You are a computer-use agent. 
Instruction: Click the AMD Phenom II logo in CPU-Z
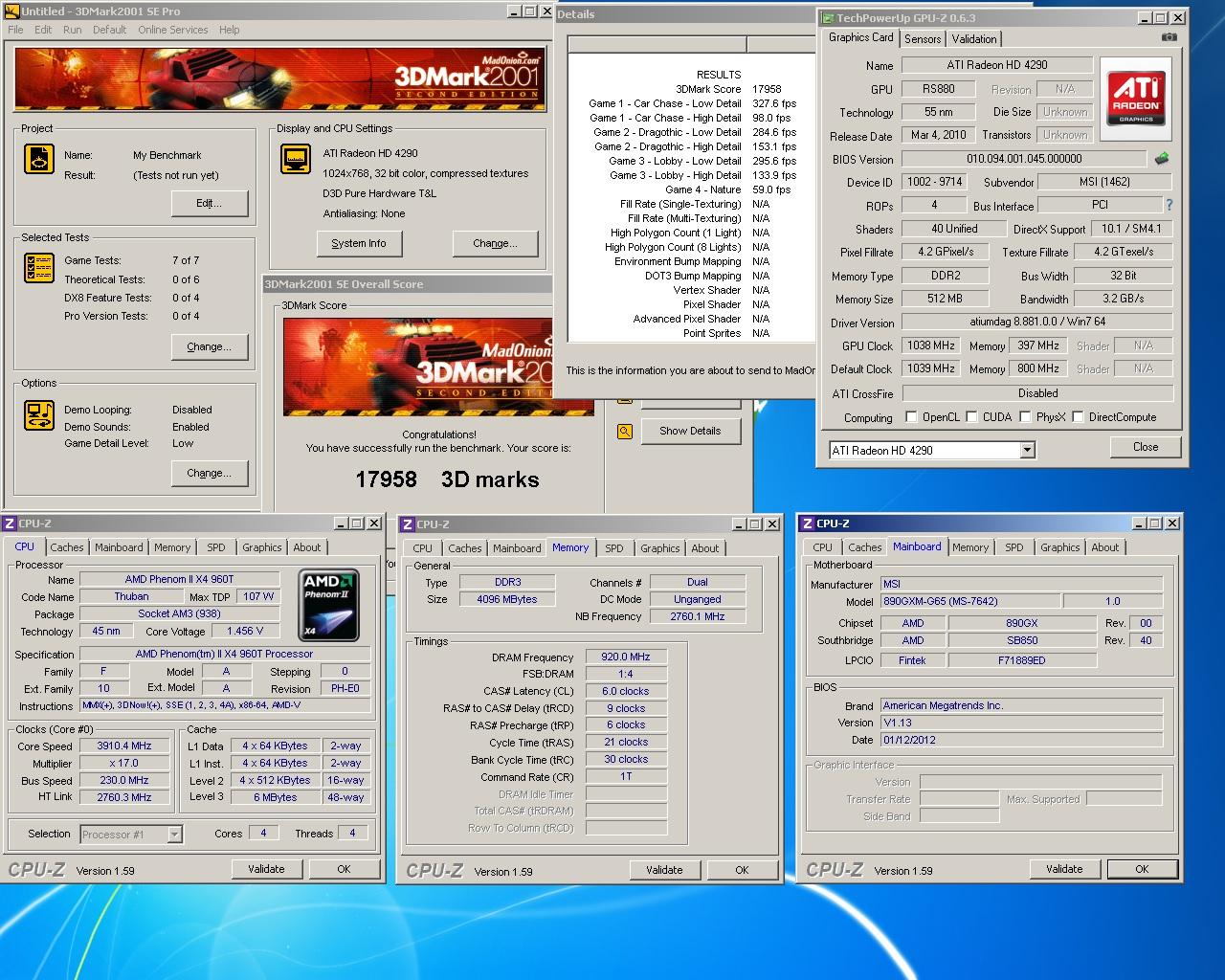coord(329,606)
